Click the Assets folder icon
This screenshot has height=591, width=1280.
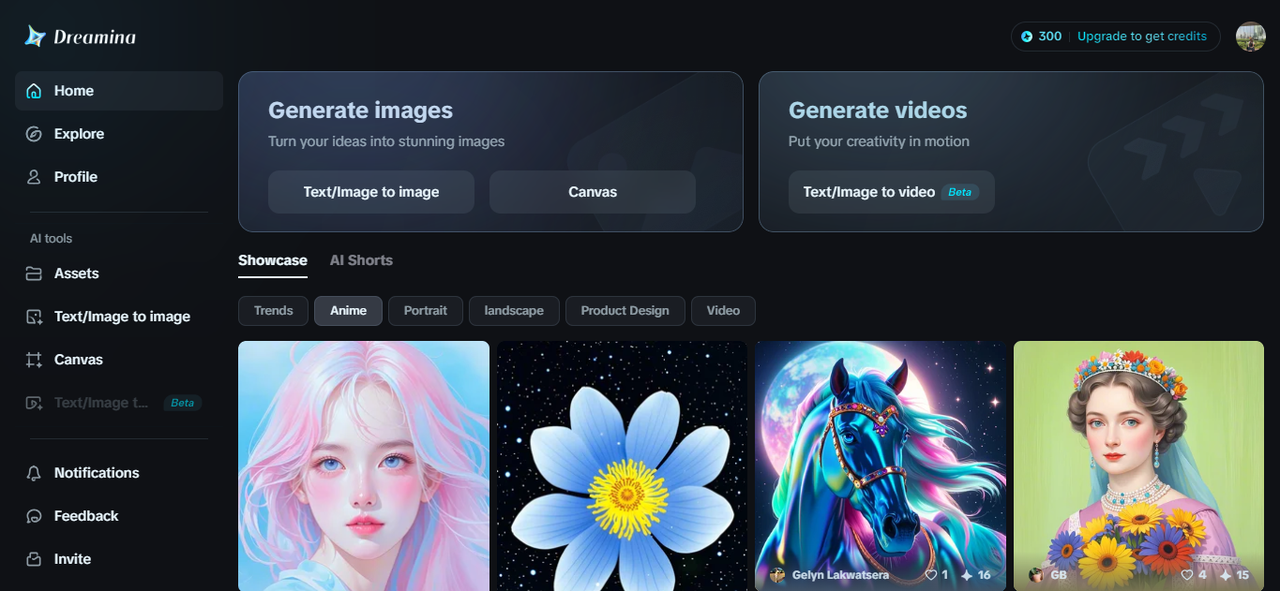34,273
